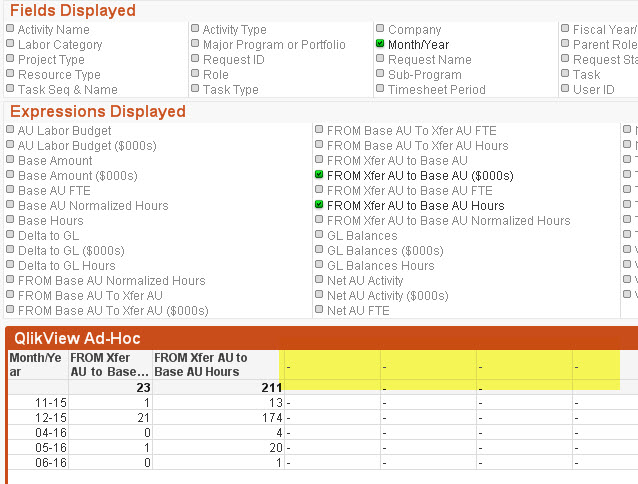The image size is (638, 484).
Task: Enable the Request ID field
Action: pos(195,59)
